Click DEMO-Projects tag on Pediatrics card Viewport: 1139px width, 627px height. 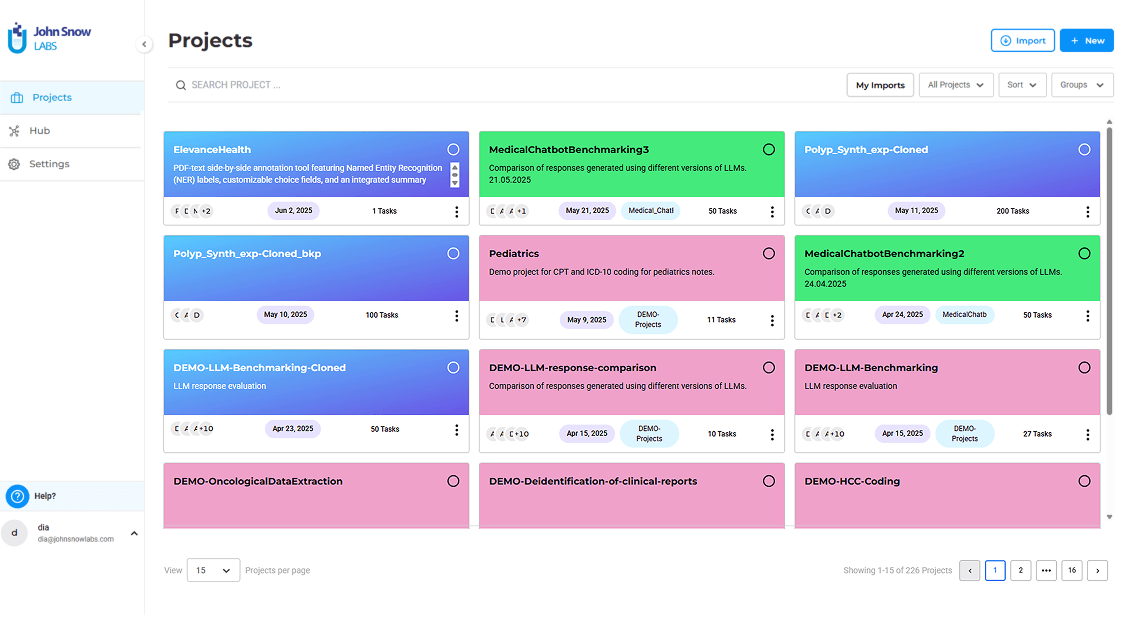tap(648, 320)
